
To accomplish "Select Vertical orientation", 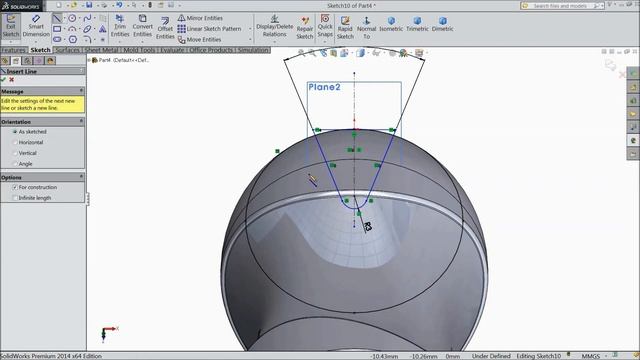I will coord(25,153).
